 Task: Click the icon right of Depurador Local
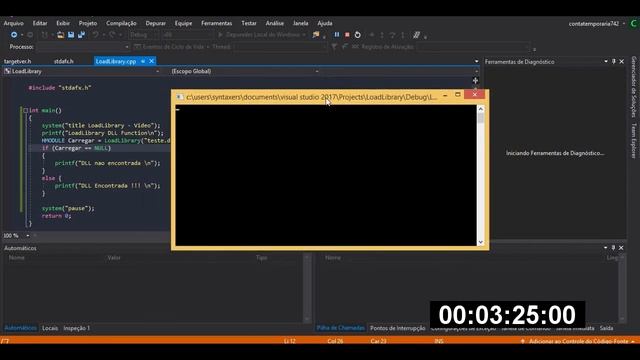point(316,35)
